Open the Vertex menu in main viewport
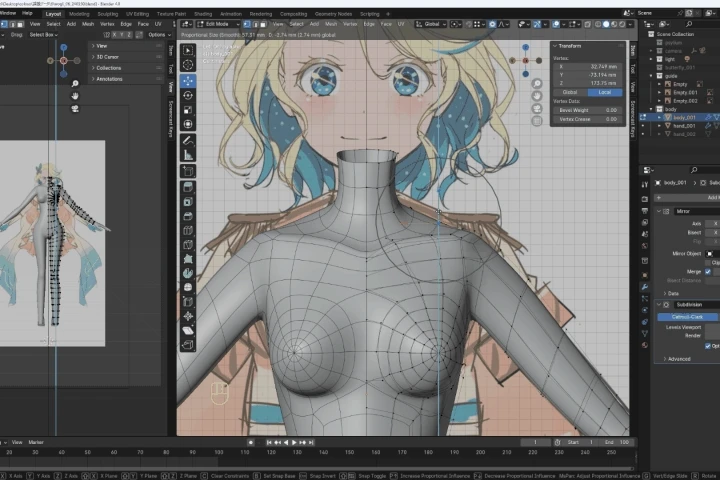The height and width of the screenshot is (480, 720). 349,24
